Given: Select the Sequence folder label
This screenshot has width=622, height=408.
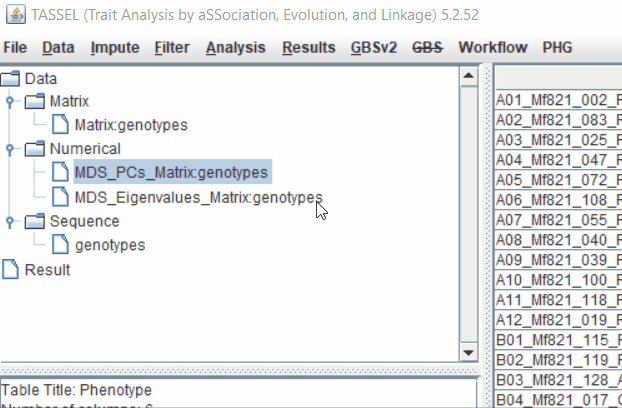Looking at the screenshot, I should click(84, 221).
